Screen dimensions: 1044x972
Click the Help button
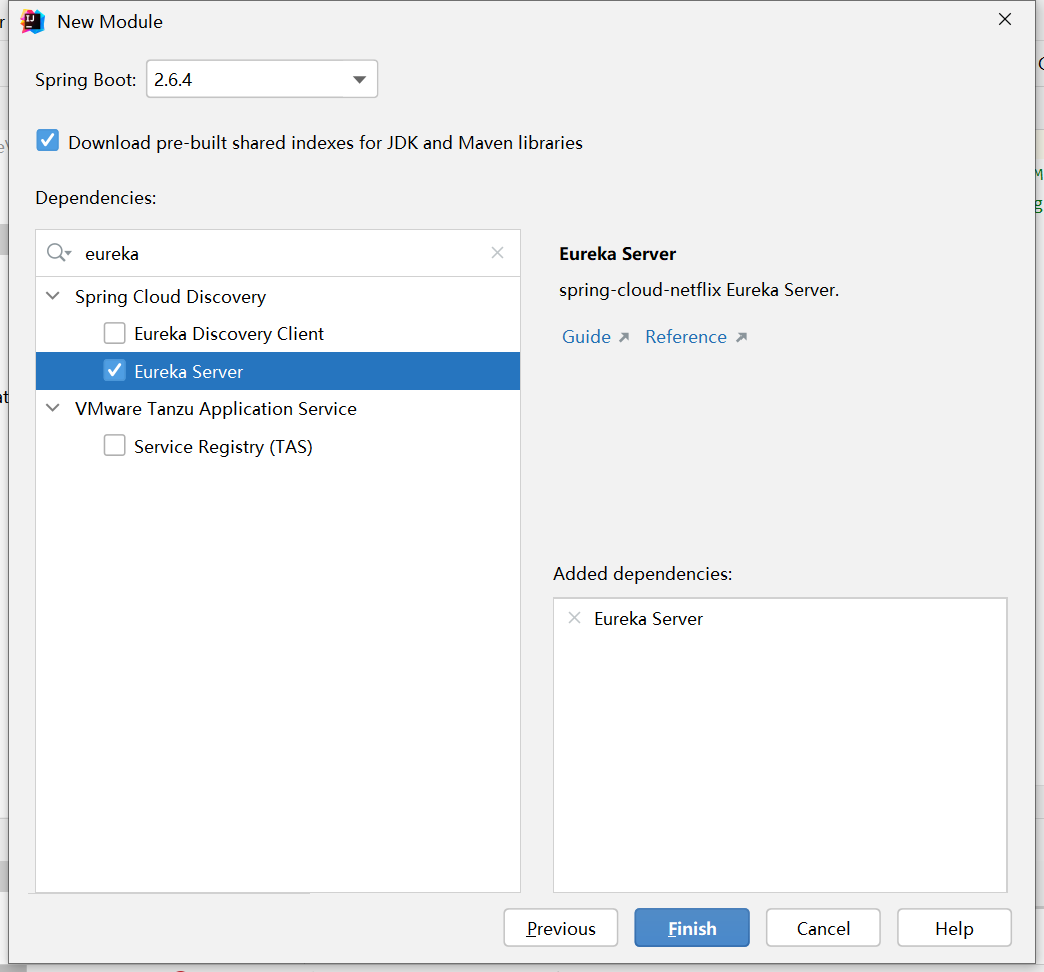pos(954,927)
